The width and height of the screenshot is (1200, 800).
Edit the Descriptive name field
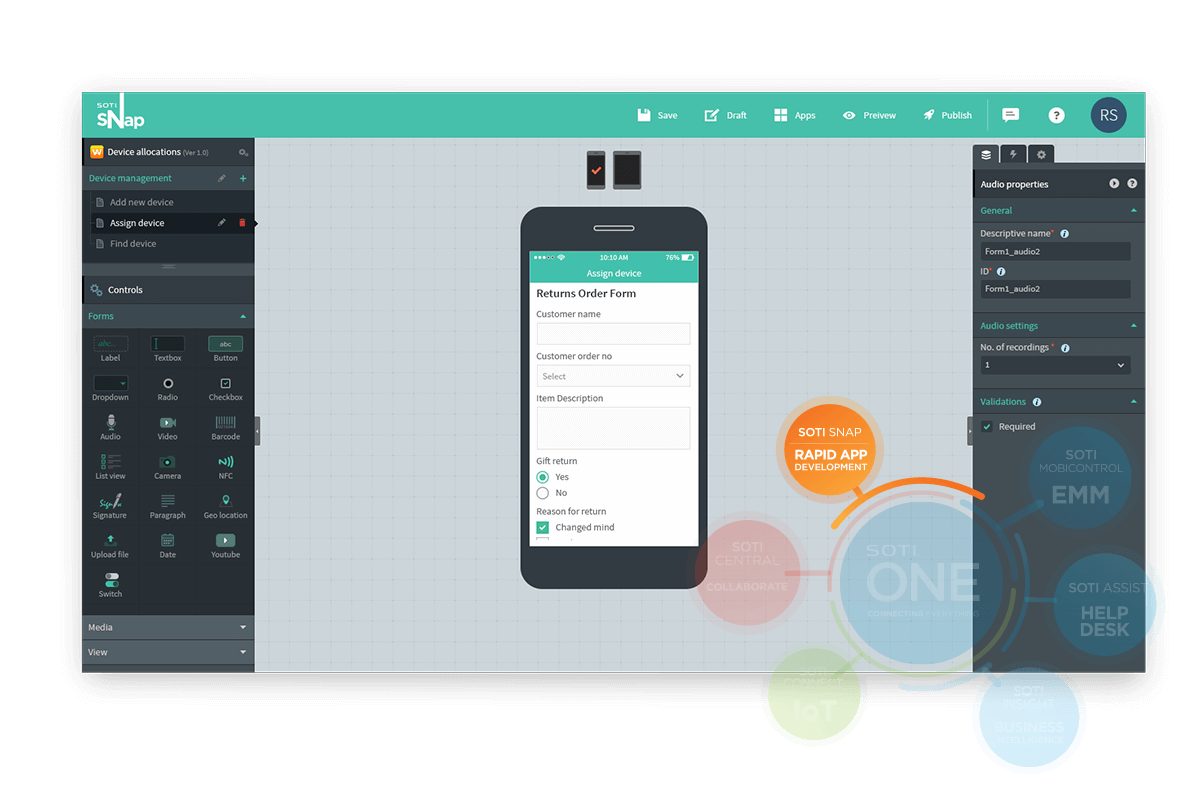point(1055,252)
